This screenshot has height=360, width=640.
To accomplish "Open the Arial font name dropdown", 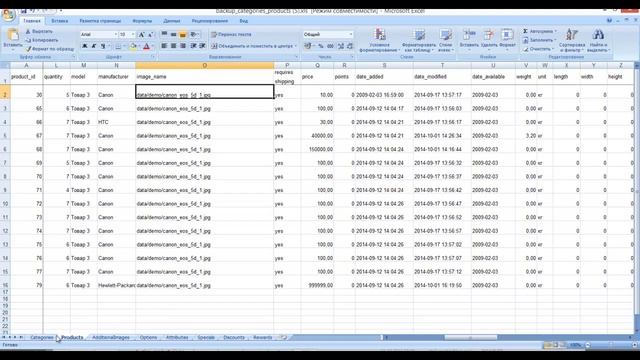I will (116, 35).
